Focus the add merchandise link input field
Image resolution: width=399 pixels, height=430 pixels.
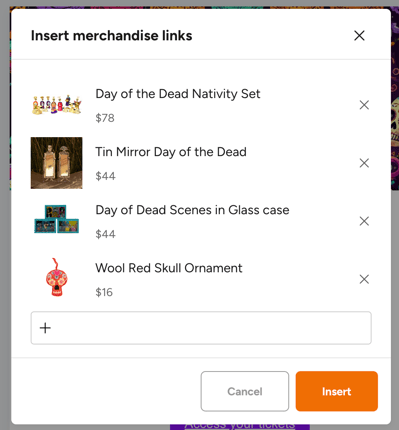click(201, 328)
